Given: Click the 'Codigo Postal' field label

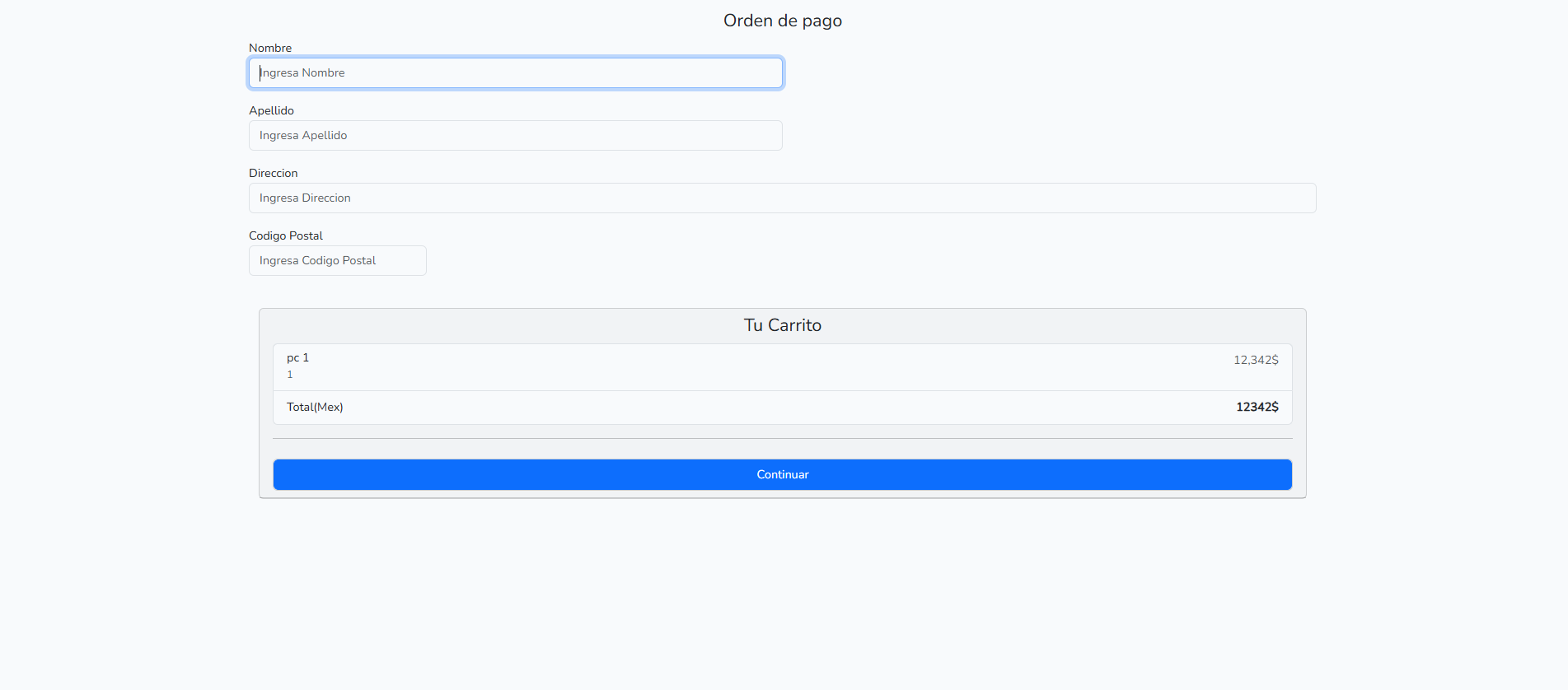Looking at the screenshot, I should pos(286,235).
